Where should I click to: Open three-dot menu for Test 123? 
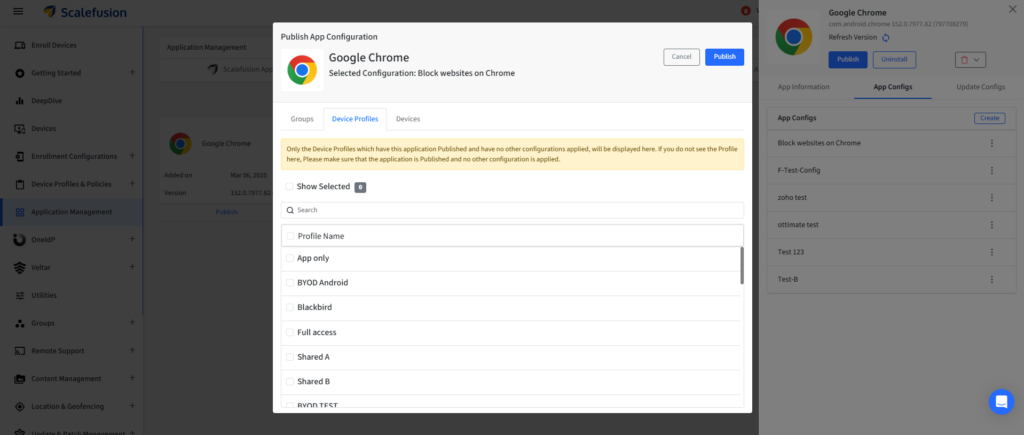coord(991,252)
